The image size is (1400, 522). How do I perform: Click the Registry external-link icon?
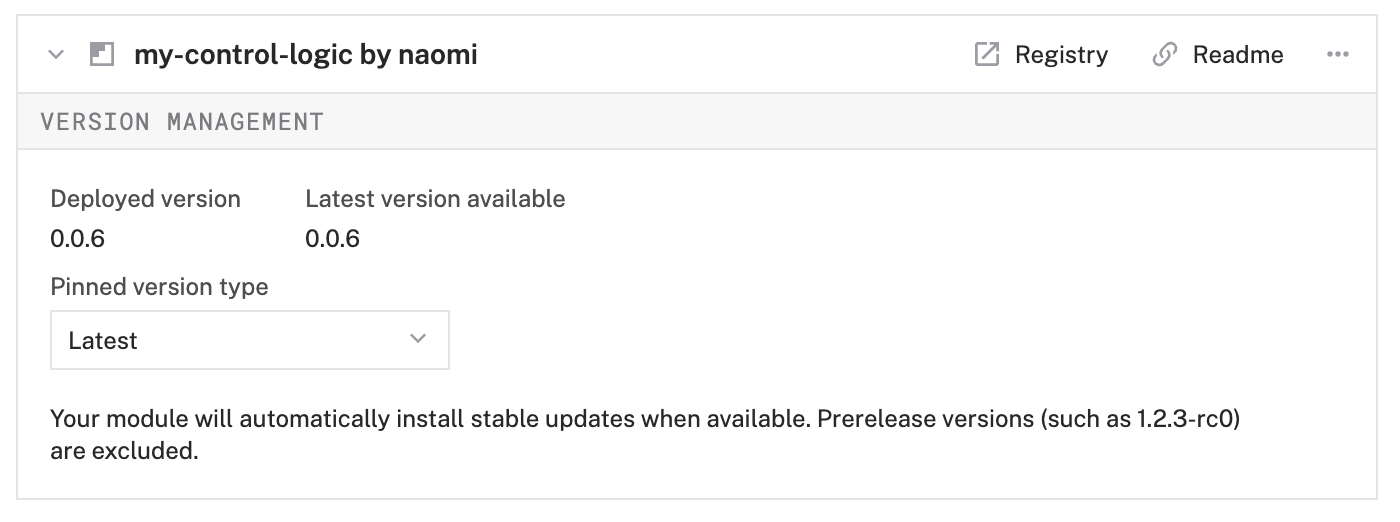[987, 55]
